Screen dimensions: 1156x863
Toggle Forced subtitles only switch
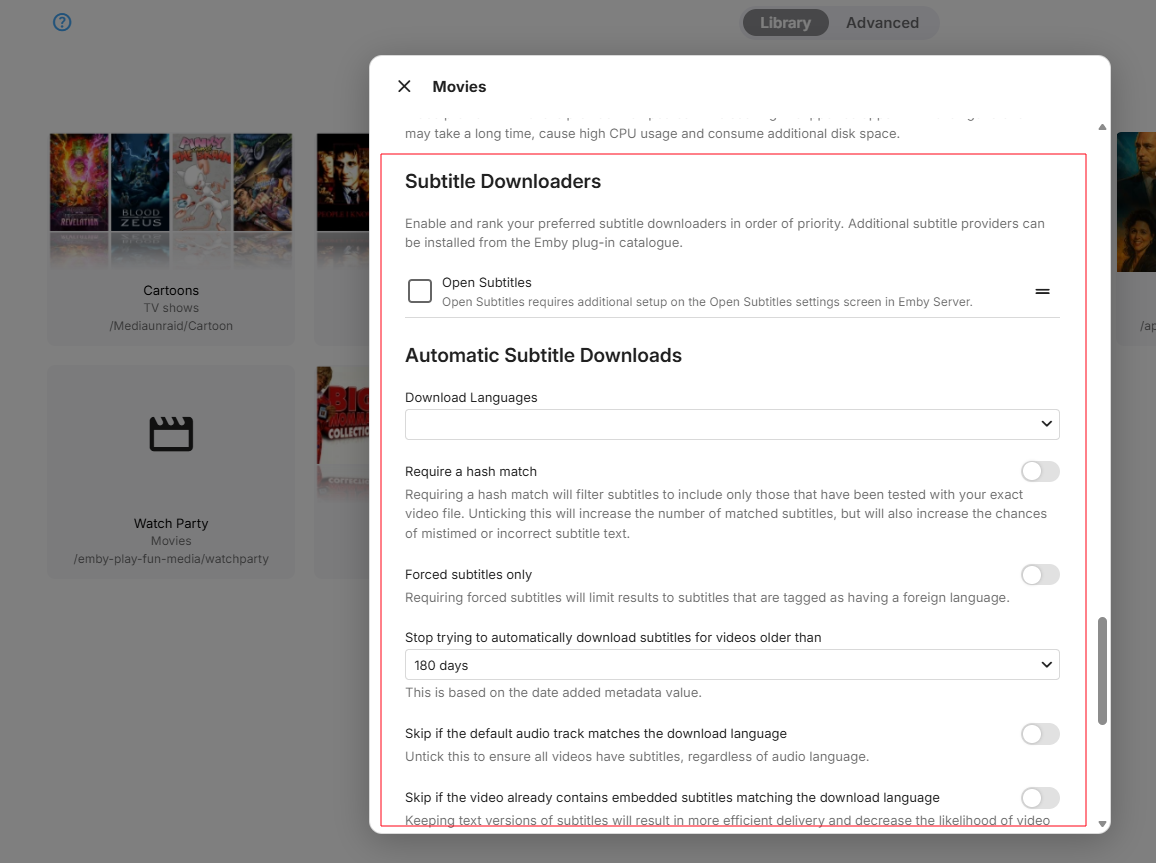[x=1039, y=575]
